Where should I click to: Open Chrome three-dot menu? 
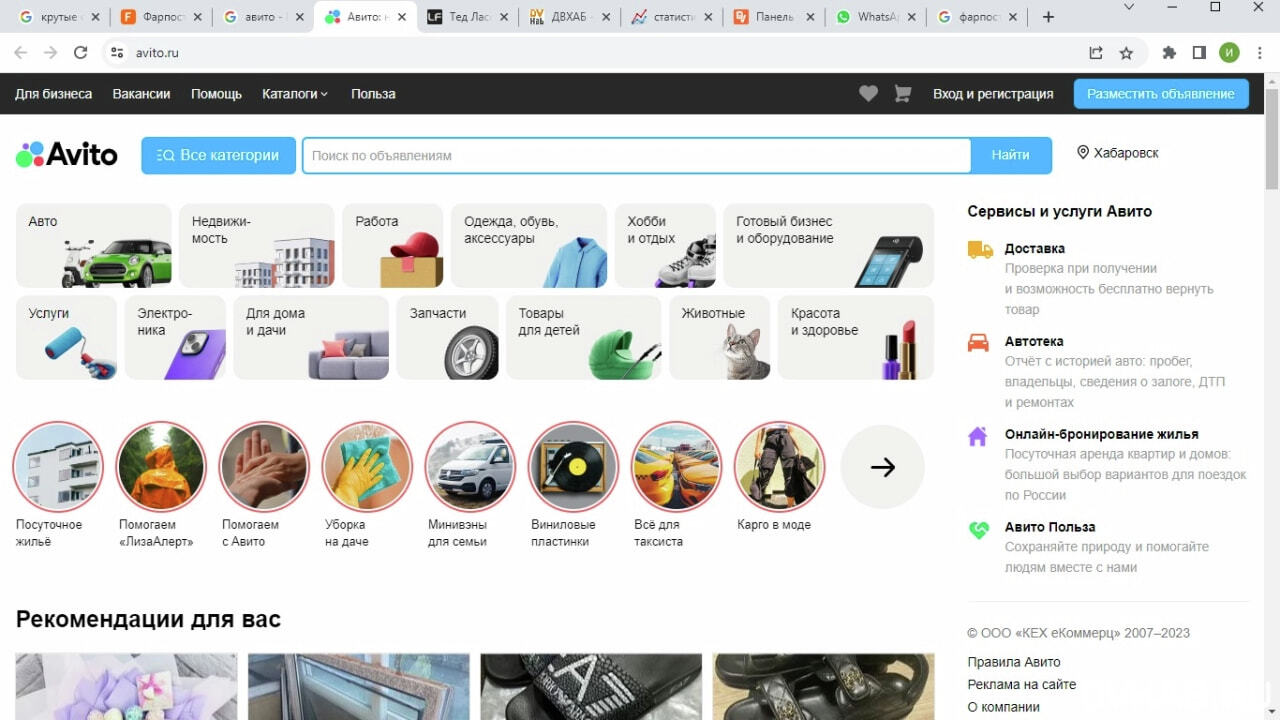[x=1258, y=53]
